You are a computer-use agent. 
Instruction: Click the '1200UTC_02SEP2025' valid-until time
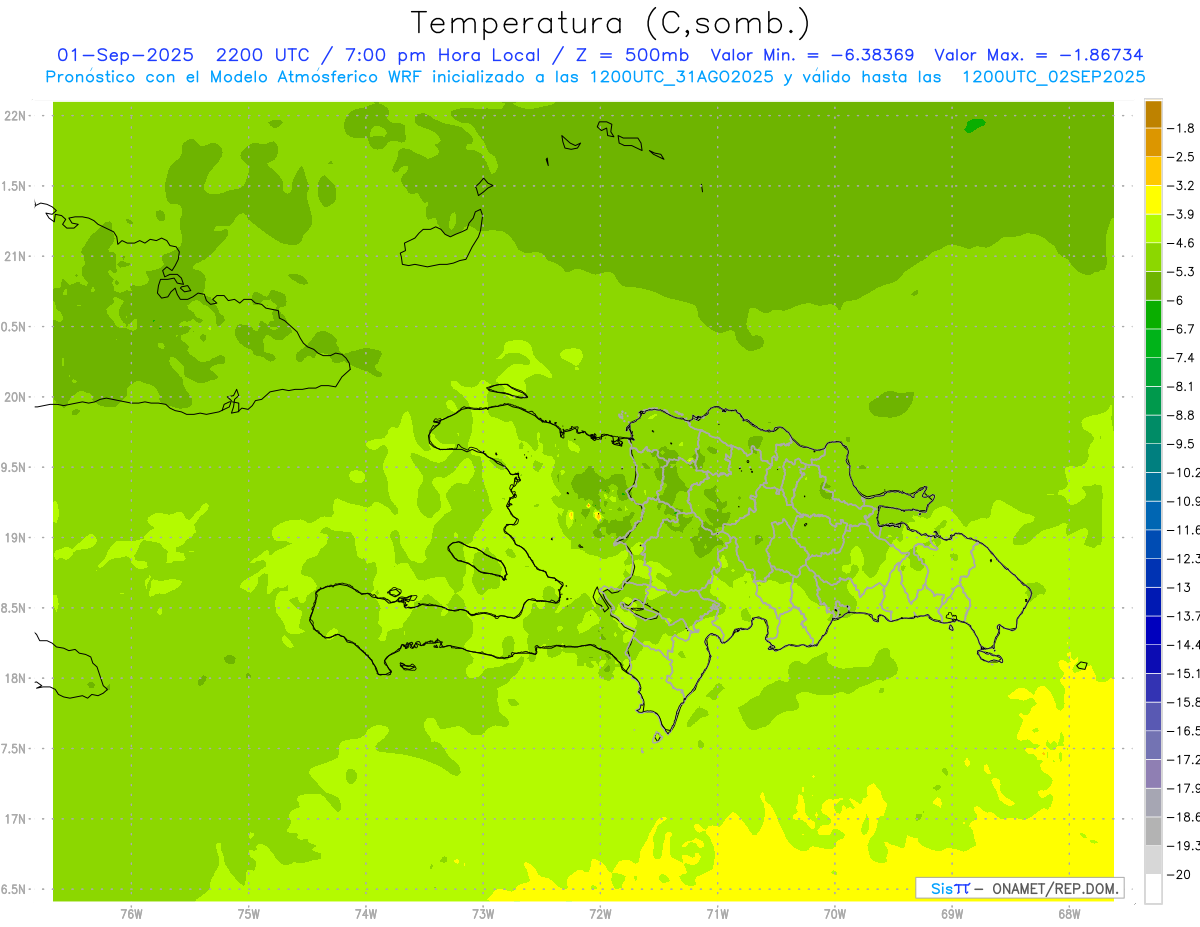pyautogui.click(x=1054, y=77)
